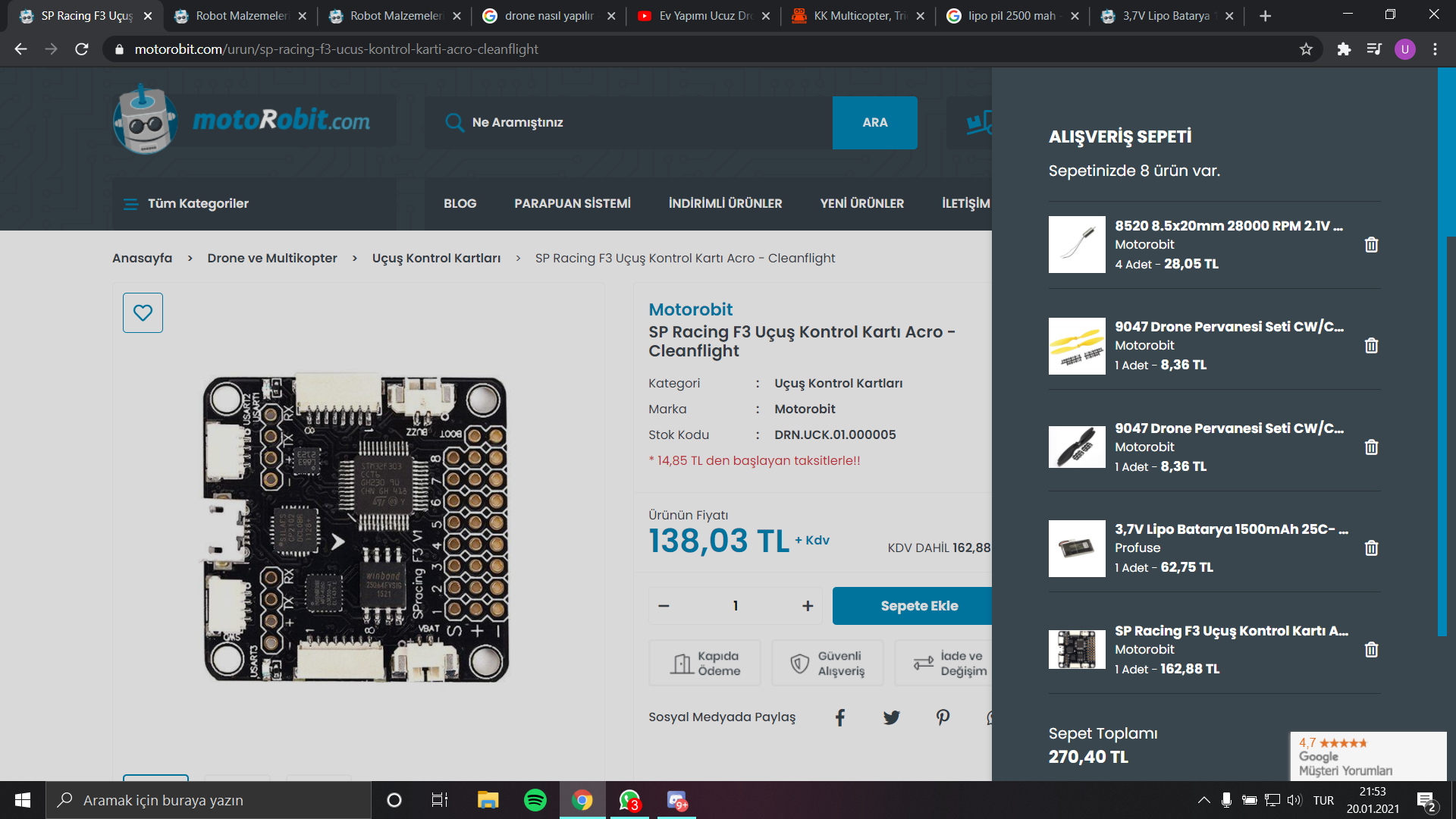The width and height of the screenshot is (1456, 819).
Task: Open İNDİRİMLİ ÜRÜNLER menu item
Action: point(725,203)
